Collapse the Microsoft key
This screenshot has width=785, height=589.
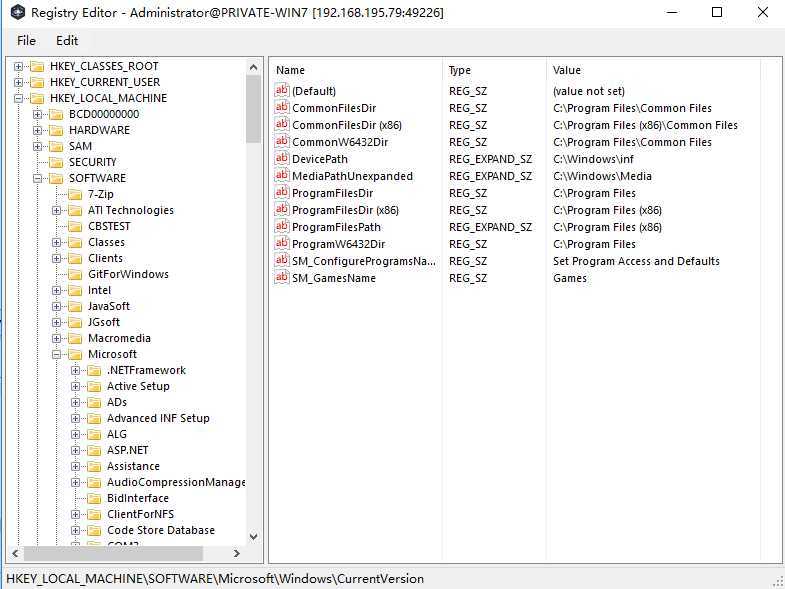click(56, 355)
